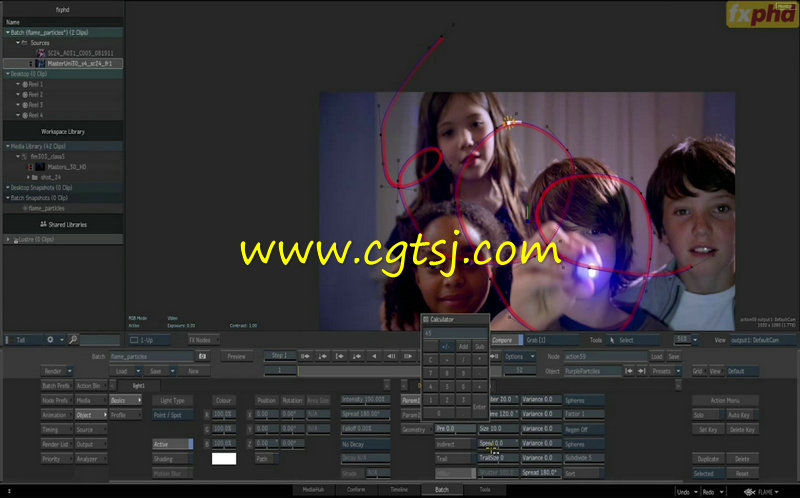Open the No Decay dropdown
Image resolution: width=800 pixels, height=498 pixels.
pyautogui.click(x=366, y=444)
